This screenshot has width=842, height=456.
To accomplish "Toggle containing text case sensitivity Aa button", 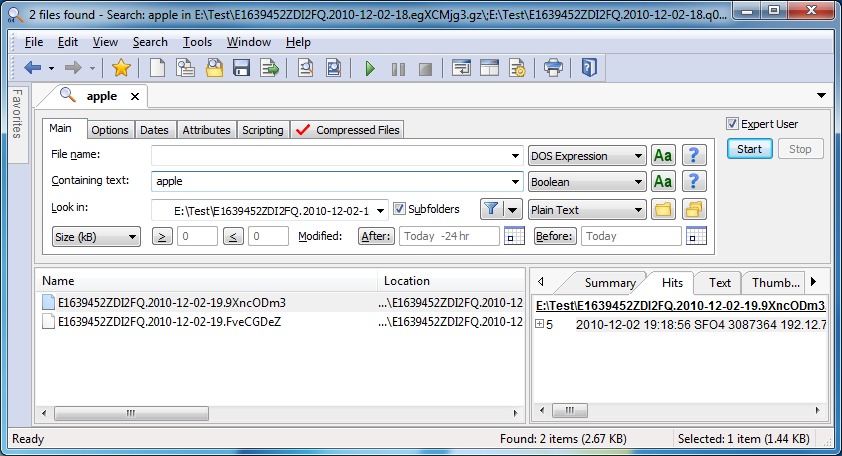I will 663,182.
